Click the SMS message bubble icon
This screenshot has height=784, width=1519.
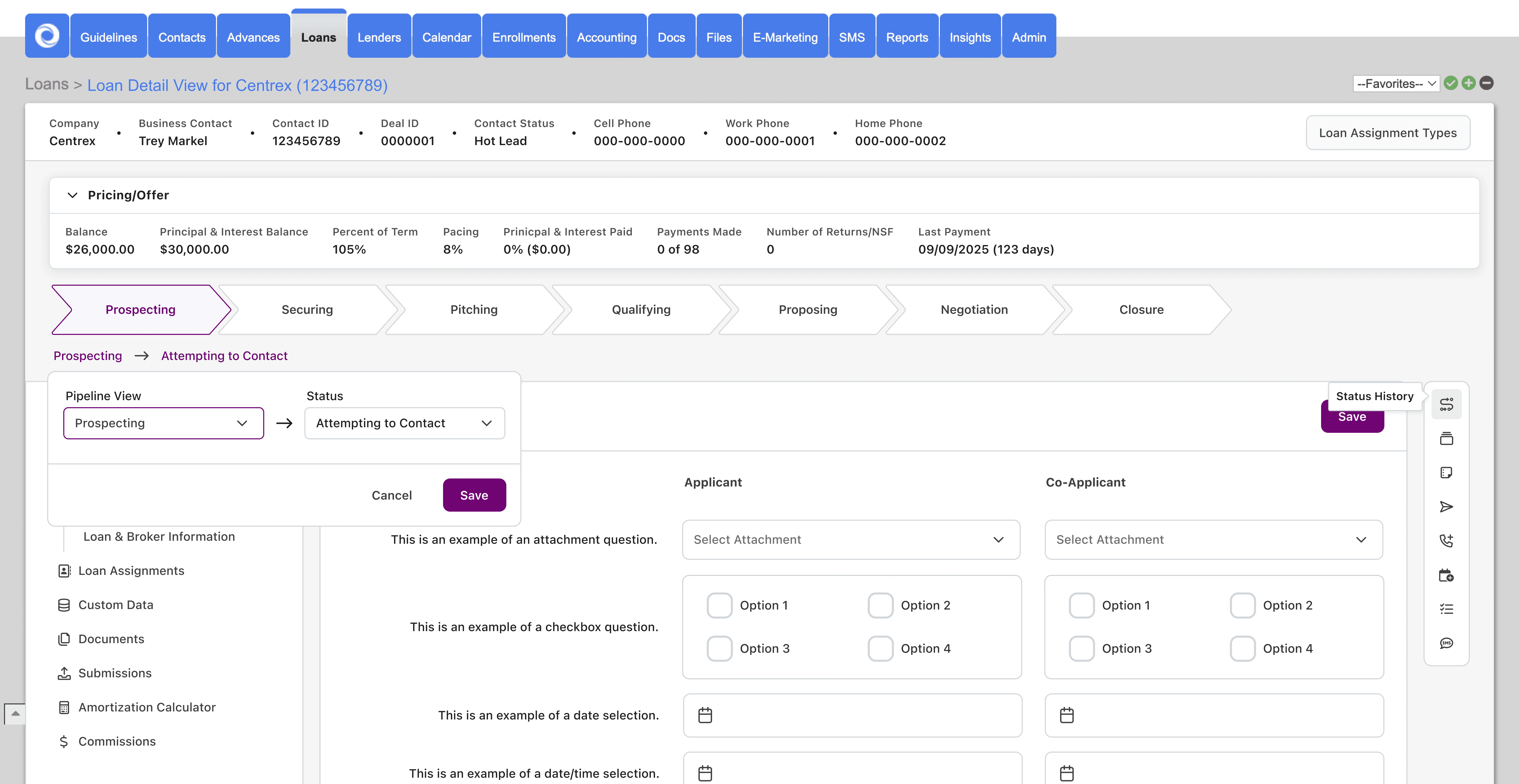pos(1446,643)
